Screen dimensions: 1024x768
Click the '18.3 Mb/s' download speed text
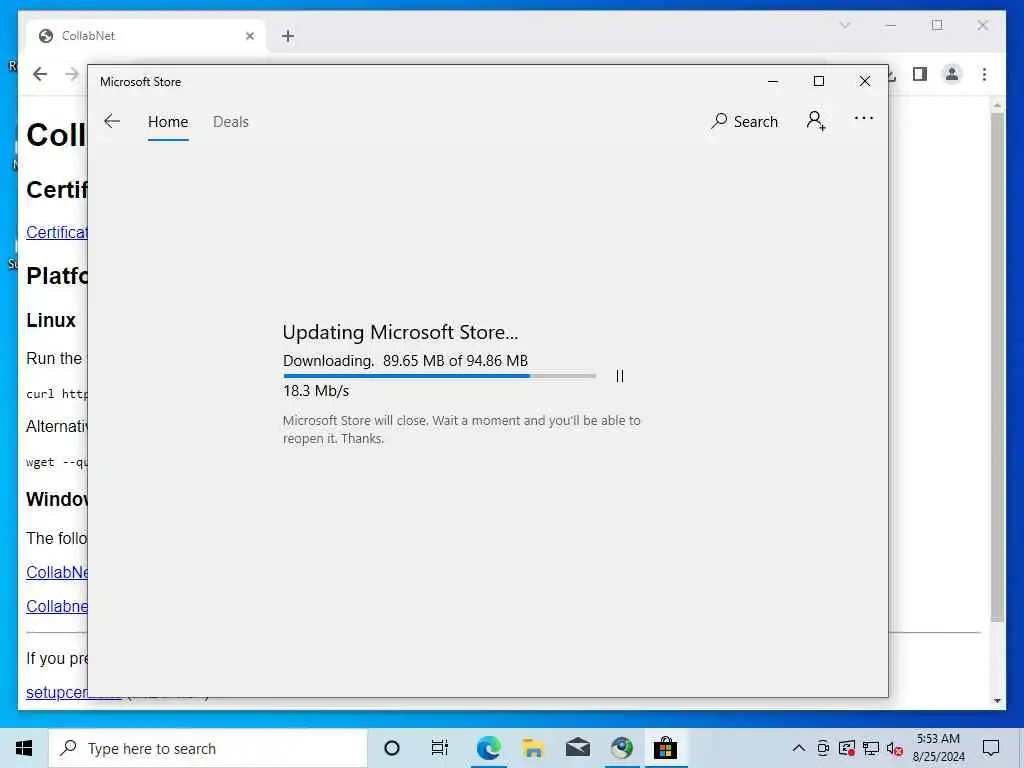pyautogui.click(x=316, y=391)
